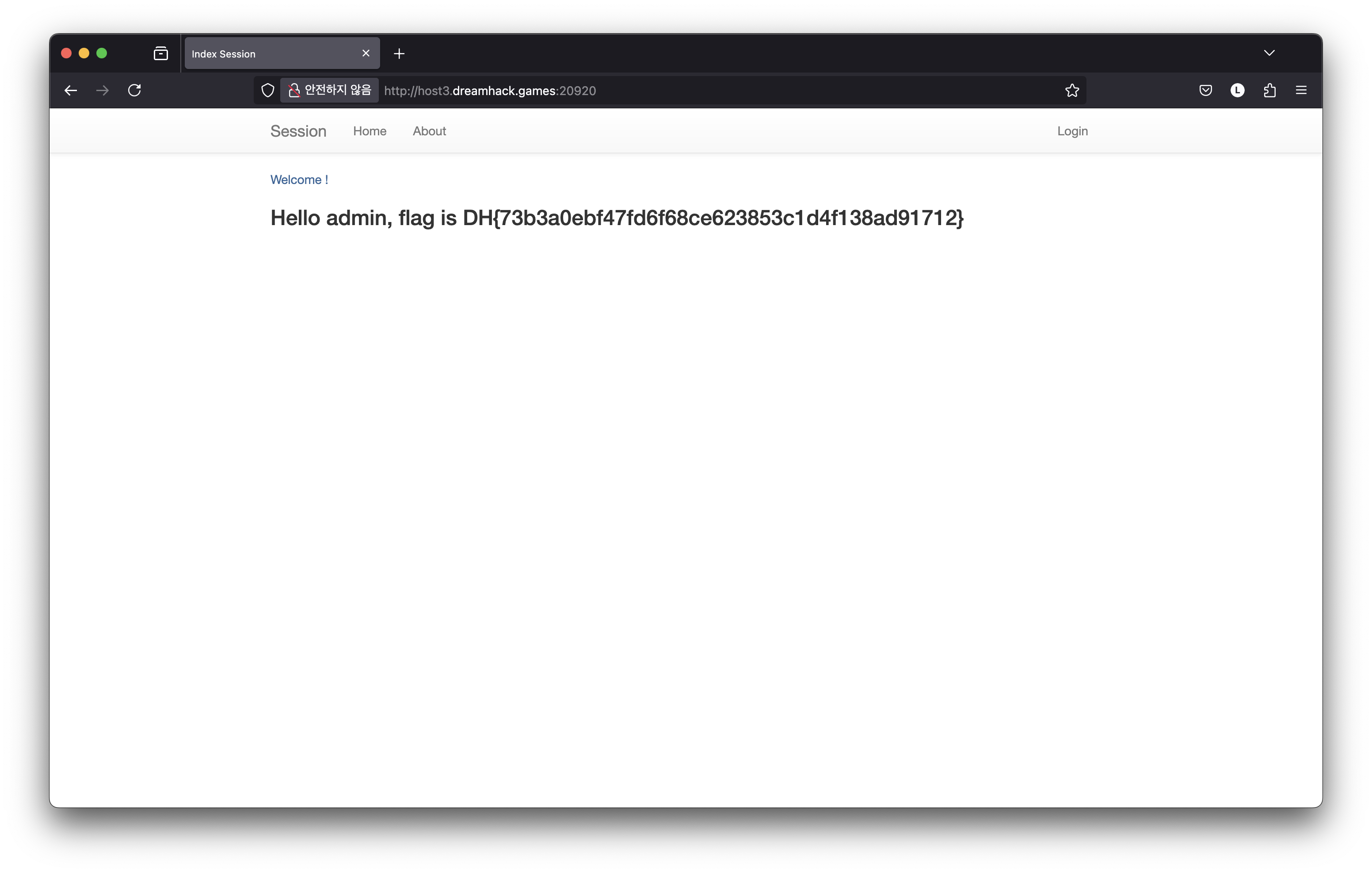The image size is (1372, 873).
Task: Open the tracking protection shield icon
Action: (268, 90)
